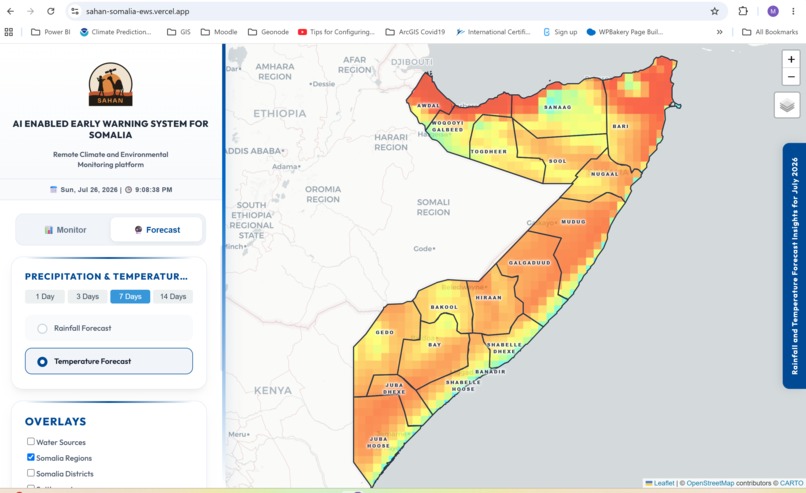Switch to the Monitor tab
806x493 pixels.
pos(65,230)
